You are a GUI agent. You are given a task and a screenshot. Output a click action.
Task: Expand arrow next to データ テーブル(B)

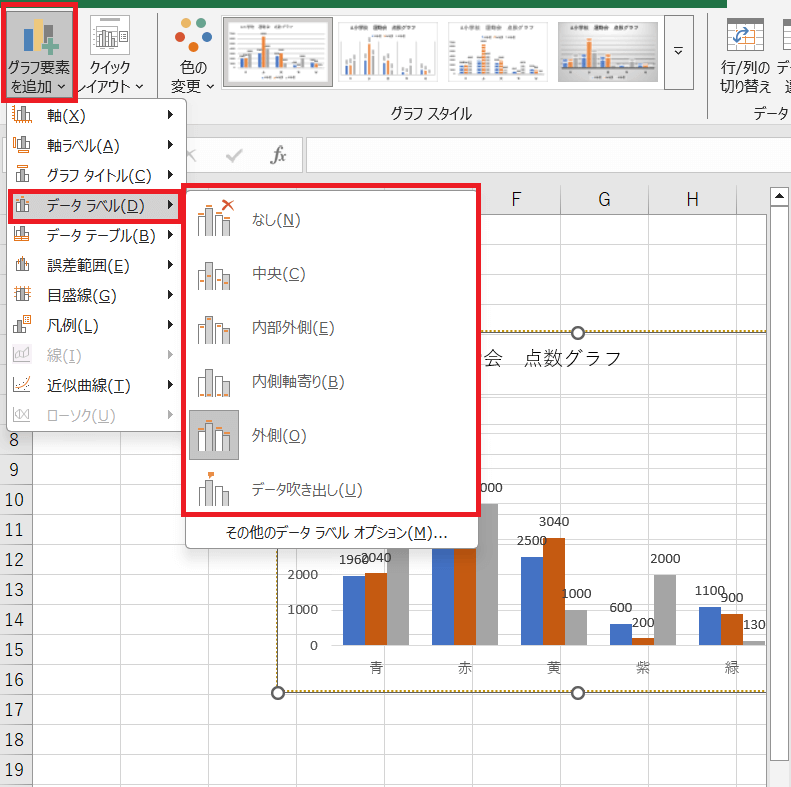click(171, 235)
